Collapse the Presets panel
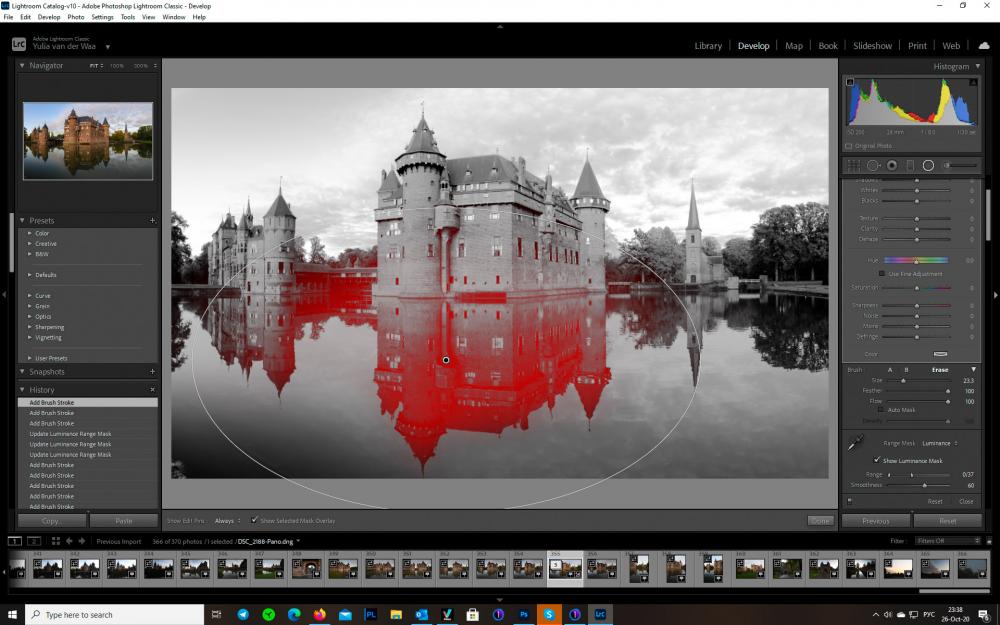The image size is (1000, 625). coord(22,221)
